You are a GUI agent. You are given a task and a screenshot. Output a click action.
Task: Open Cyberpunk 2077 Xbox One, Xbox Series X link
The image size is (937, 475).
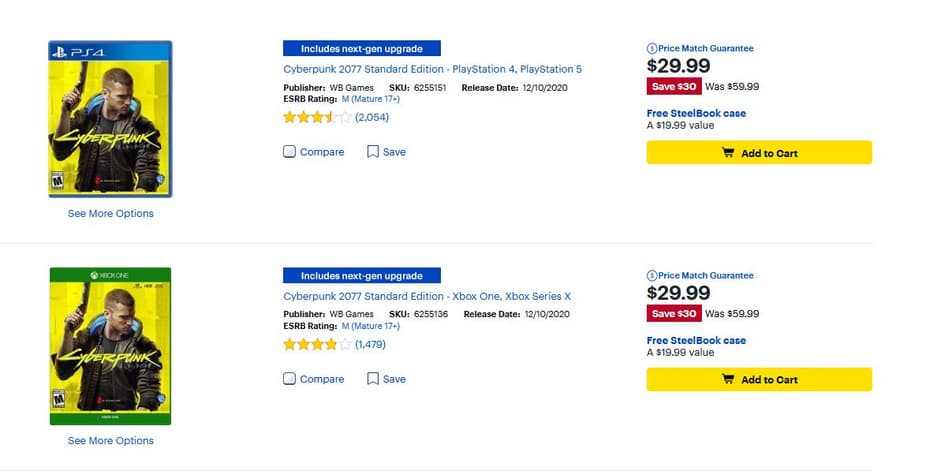click(427, 296)
